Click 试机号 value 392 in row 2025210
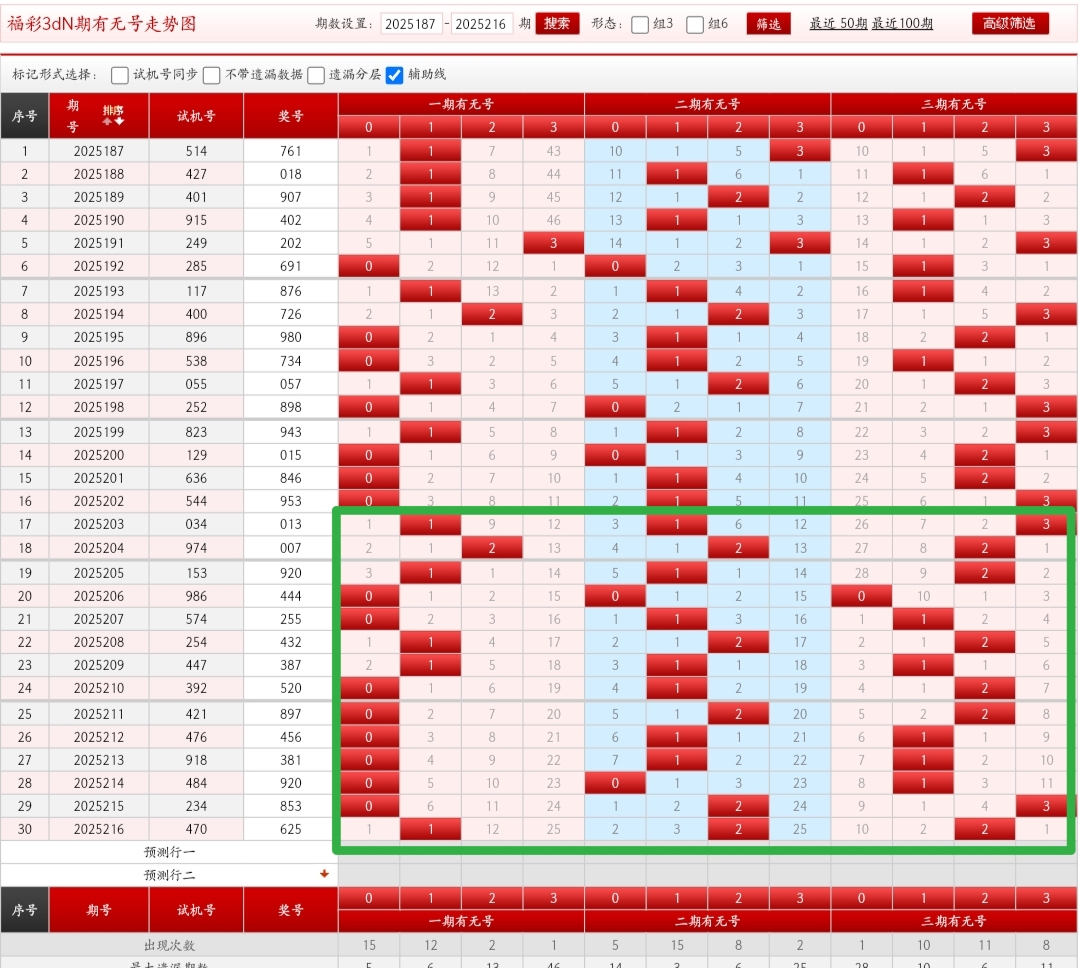This screenshot has height=968, width=1080. click(196, 688)
